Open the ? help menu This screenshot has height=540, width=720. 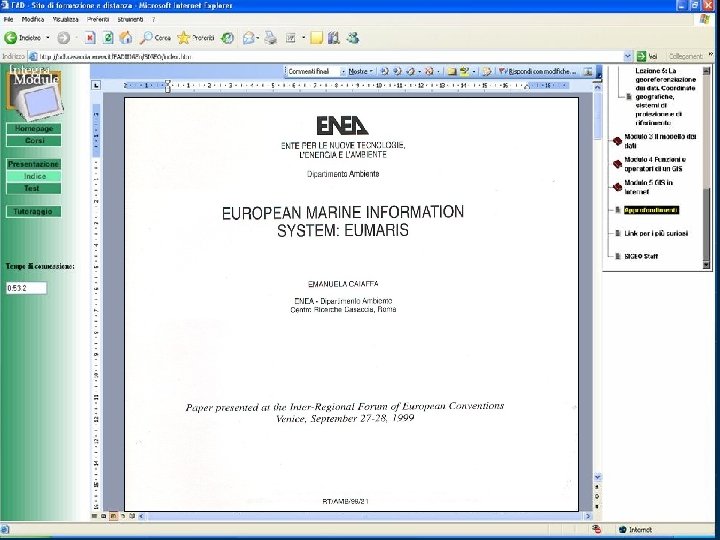tap(153, 19)
